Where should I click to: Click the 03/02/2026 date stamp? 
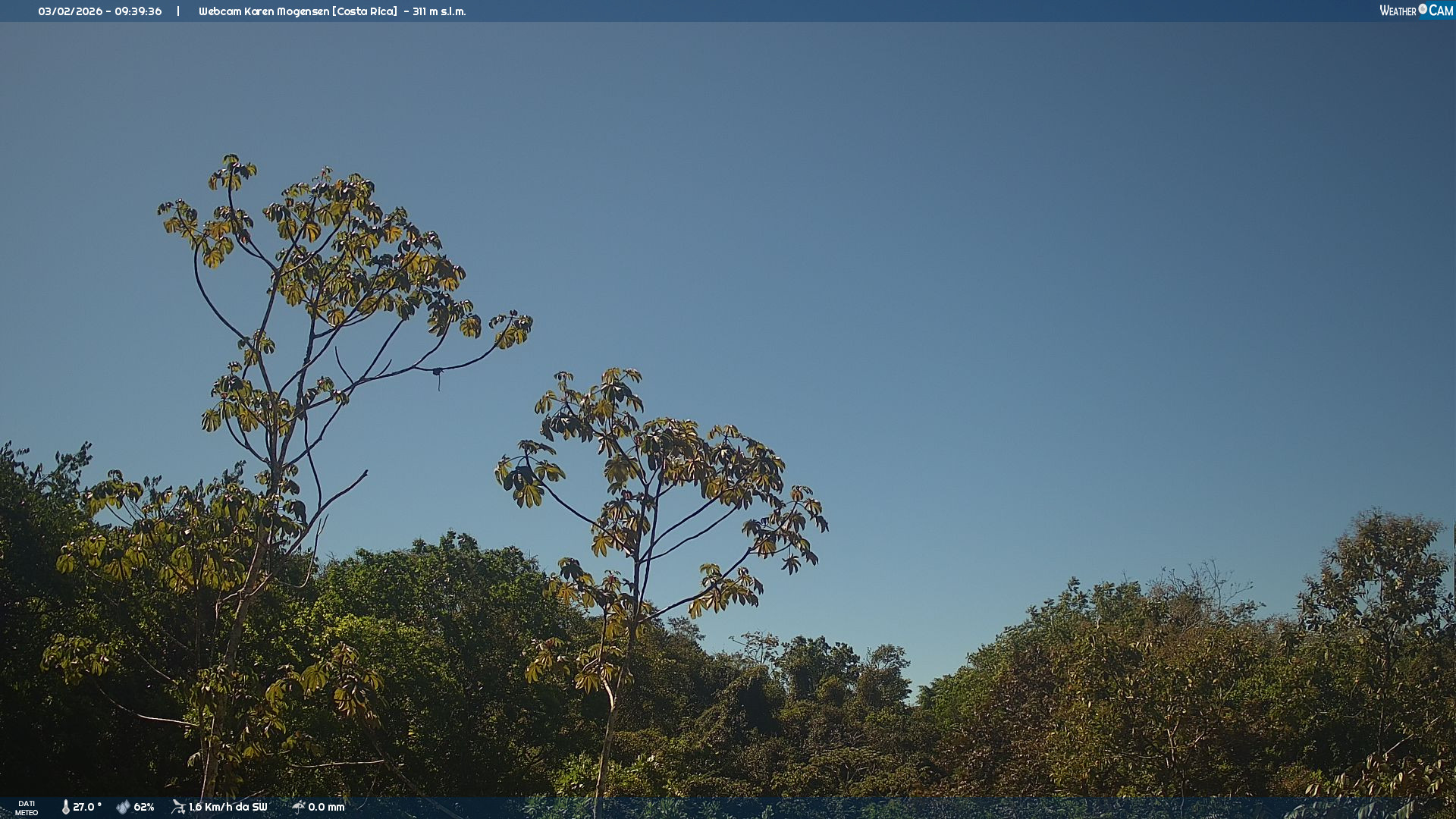click(x=70, y=11)
